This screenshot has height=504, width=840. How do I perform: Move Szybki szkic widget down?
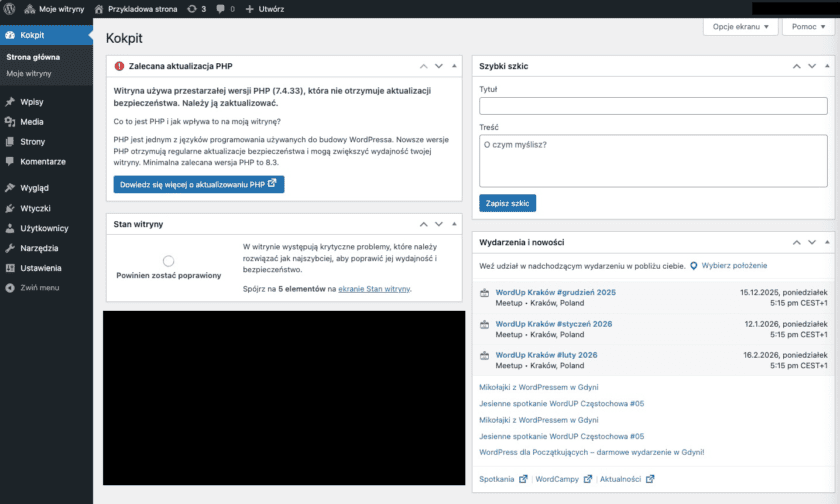tap(812, 66)
